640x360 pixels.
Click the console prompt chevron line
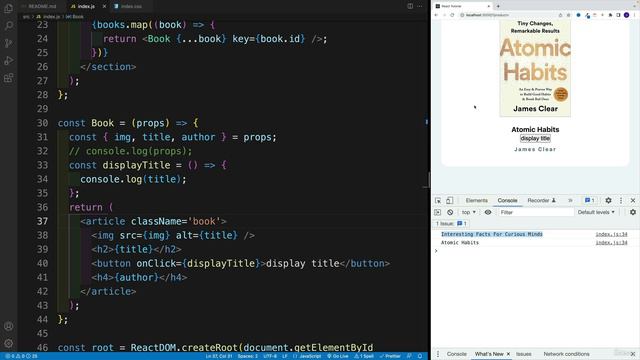535,251
